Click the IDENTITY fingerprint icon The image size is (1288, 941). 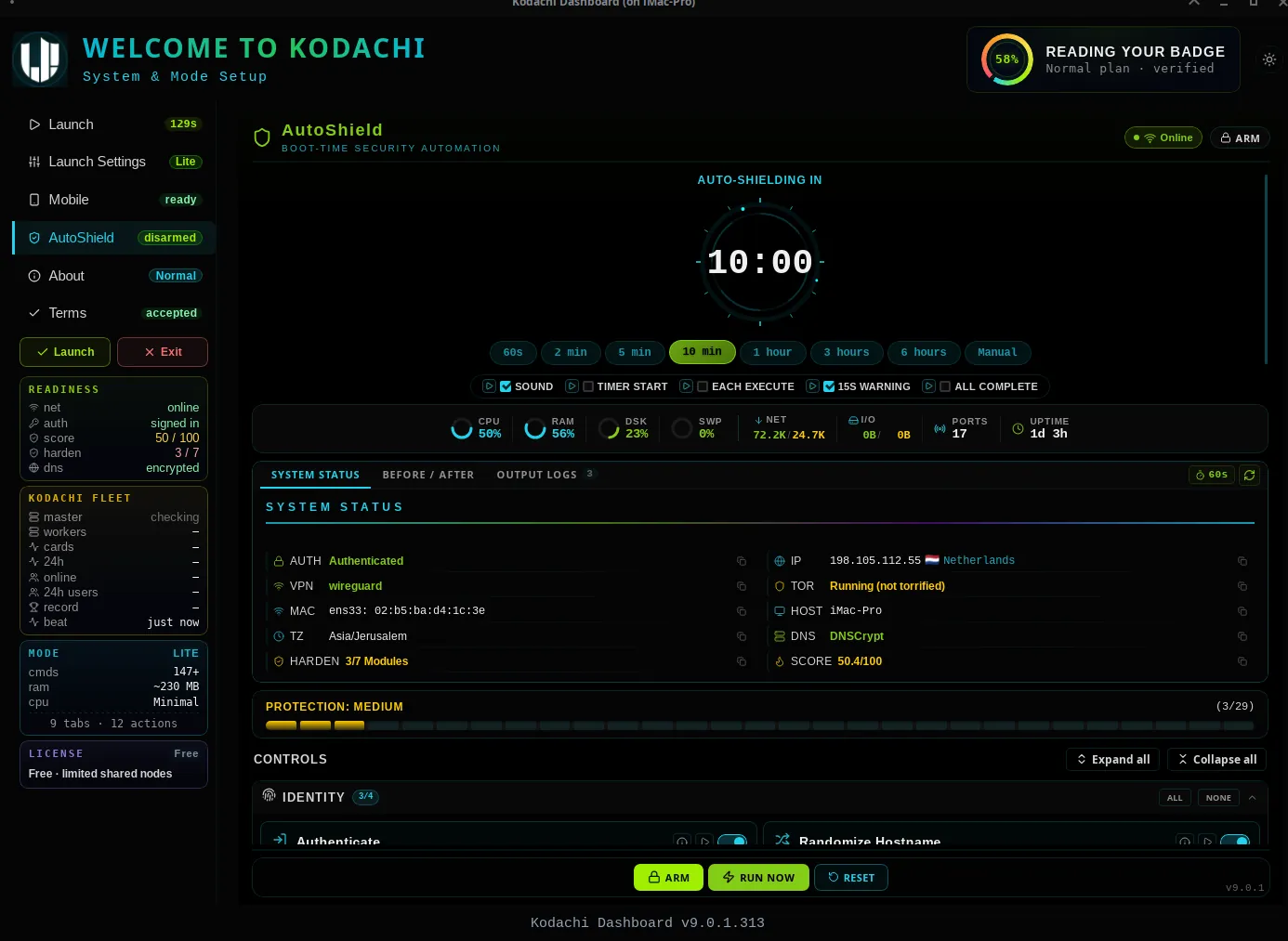269,796
